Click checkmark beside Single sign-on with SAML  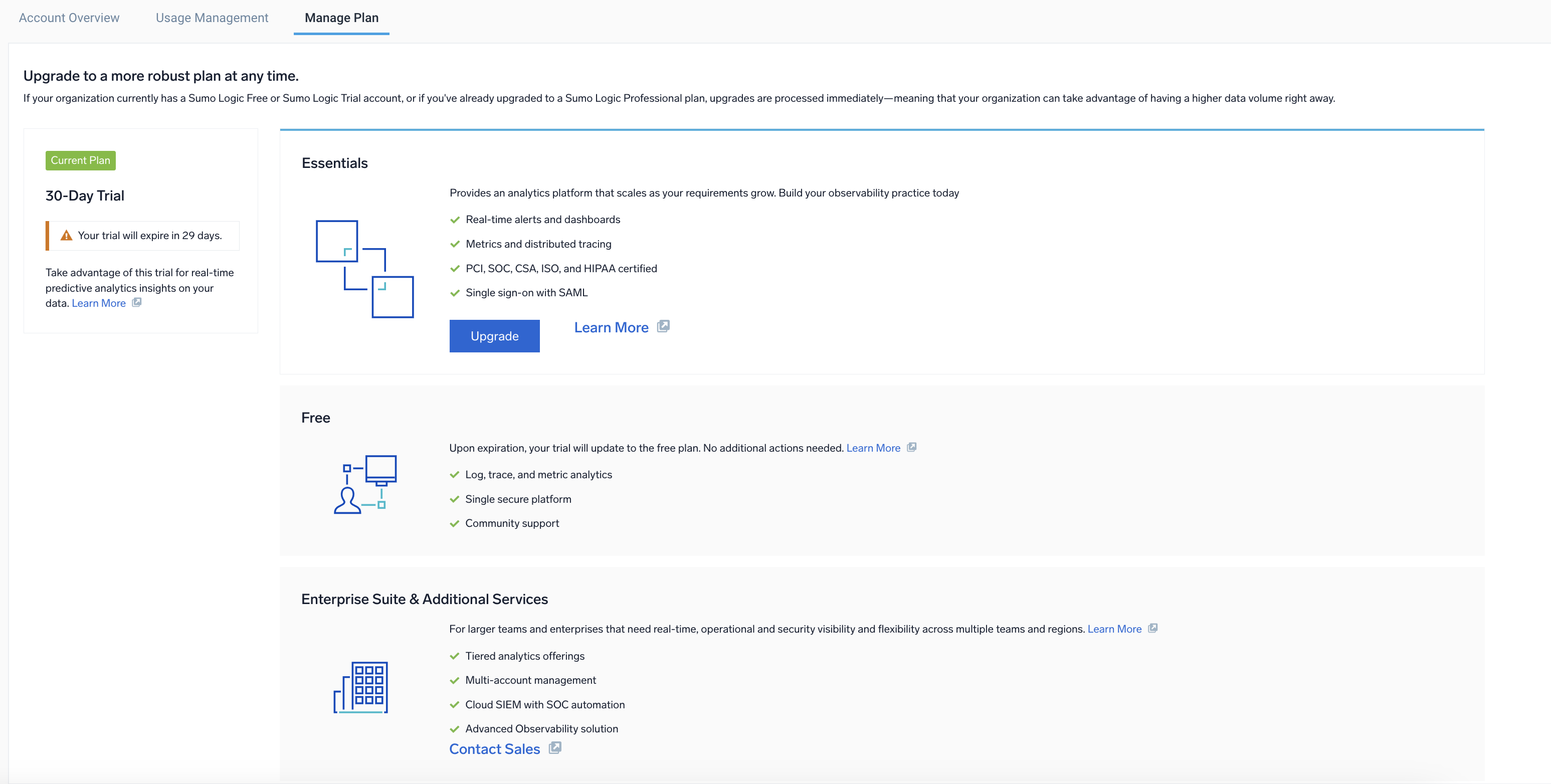tap(455, 293)
